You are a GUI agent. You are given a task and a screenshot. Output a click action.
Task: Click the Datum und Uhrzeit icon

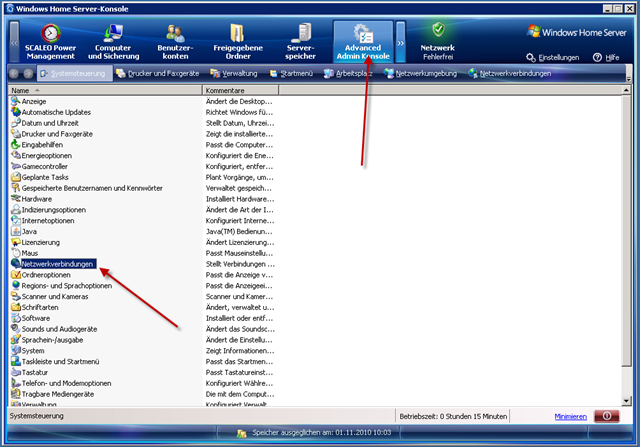pyautogui.click(x=16, y=123)
